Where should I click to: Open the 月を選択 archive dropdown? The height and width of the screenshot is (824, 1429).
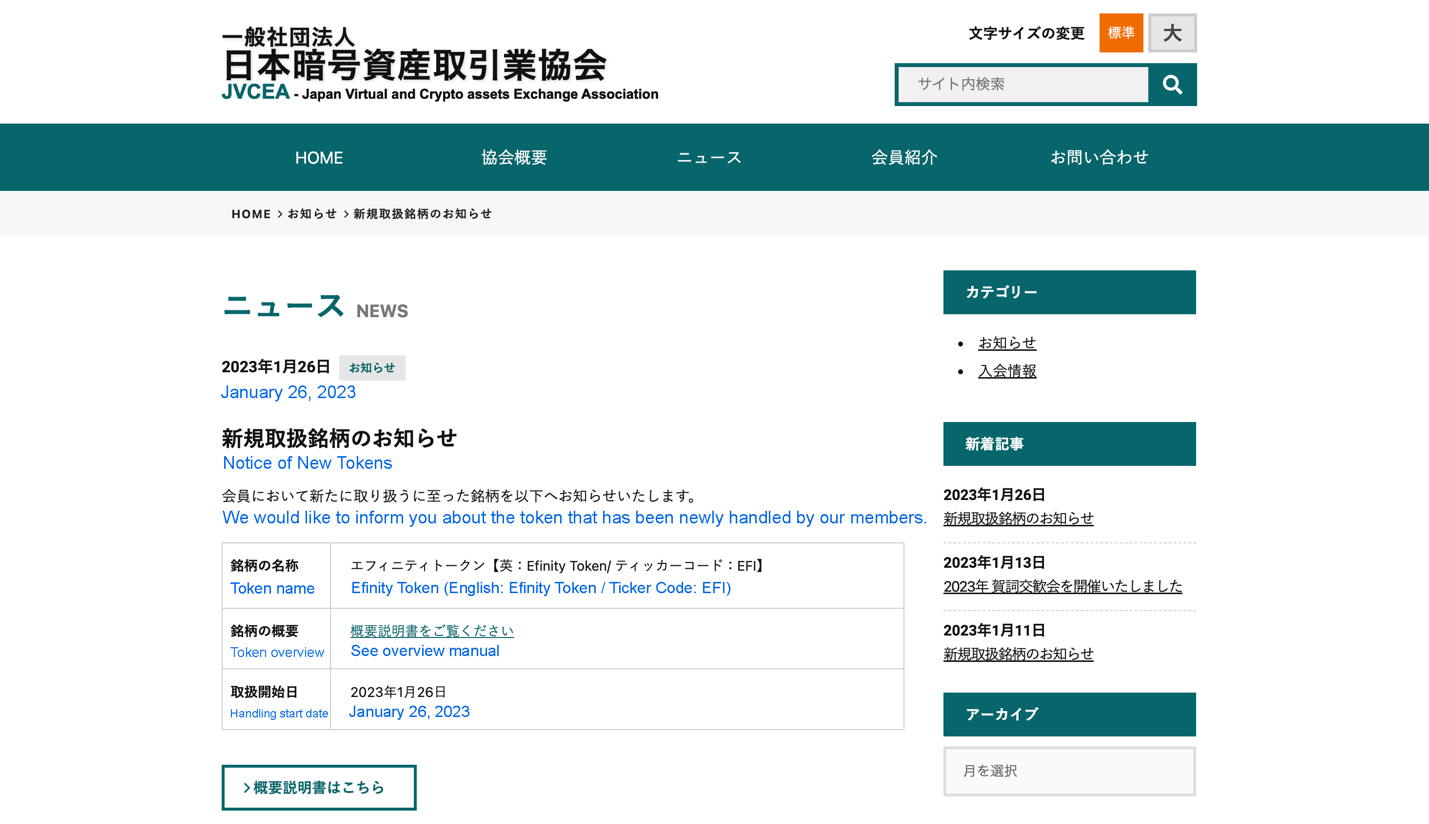(x=1069, y=771)
